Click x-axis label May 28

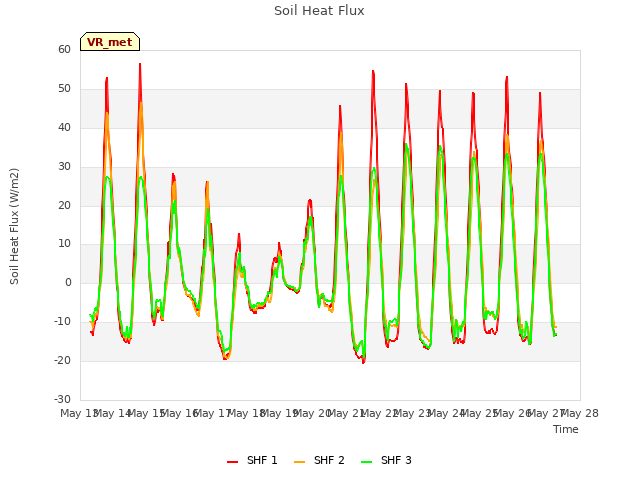click(580, 413)
